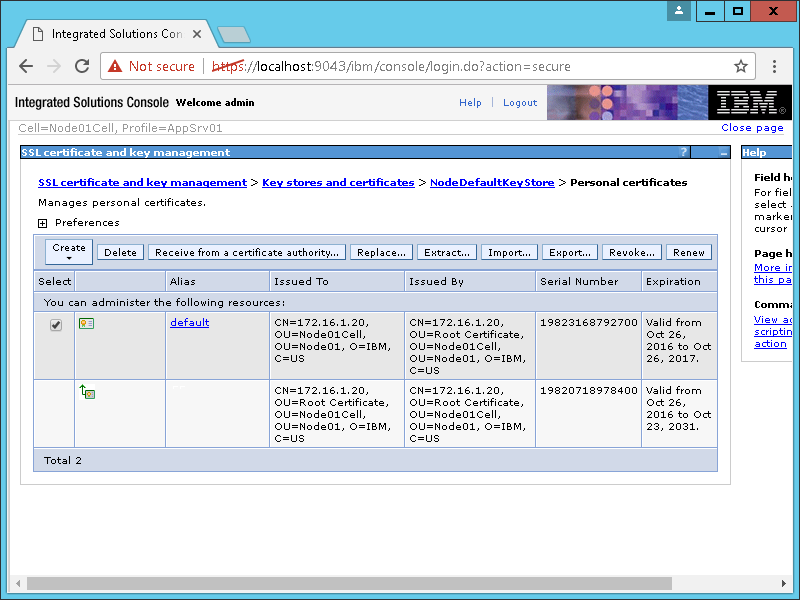This screenshot has width=800, height=600.
Task: Open a new browser tab
Action: pos(233,35)
